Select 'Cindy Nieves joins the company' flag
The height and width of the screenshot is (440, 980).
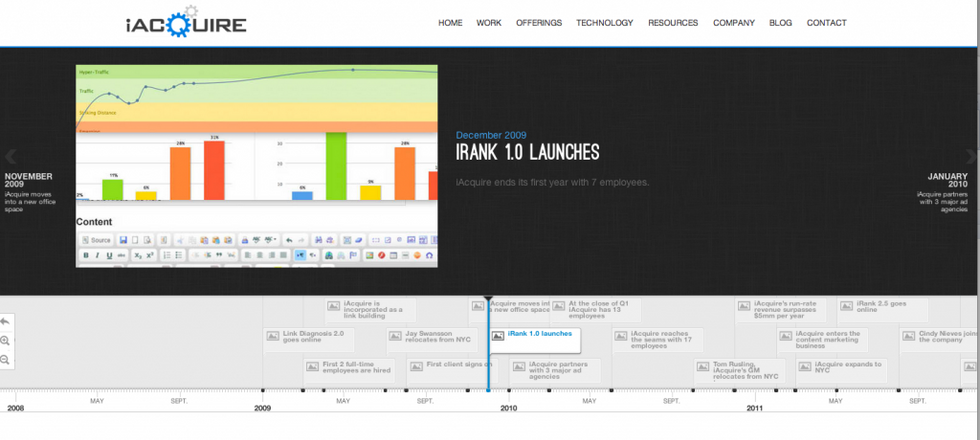[939, 339]
